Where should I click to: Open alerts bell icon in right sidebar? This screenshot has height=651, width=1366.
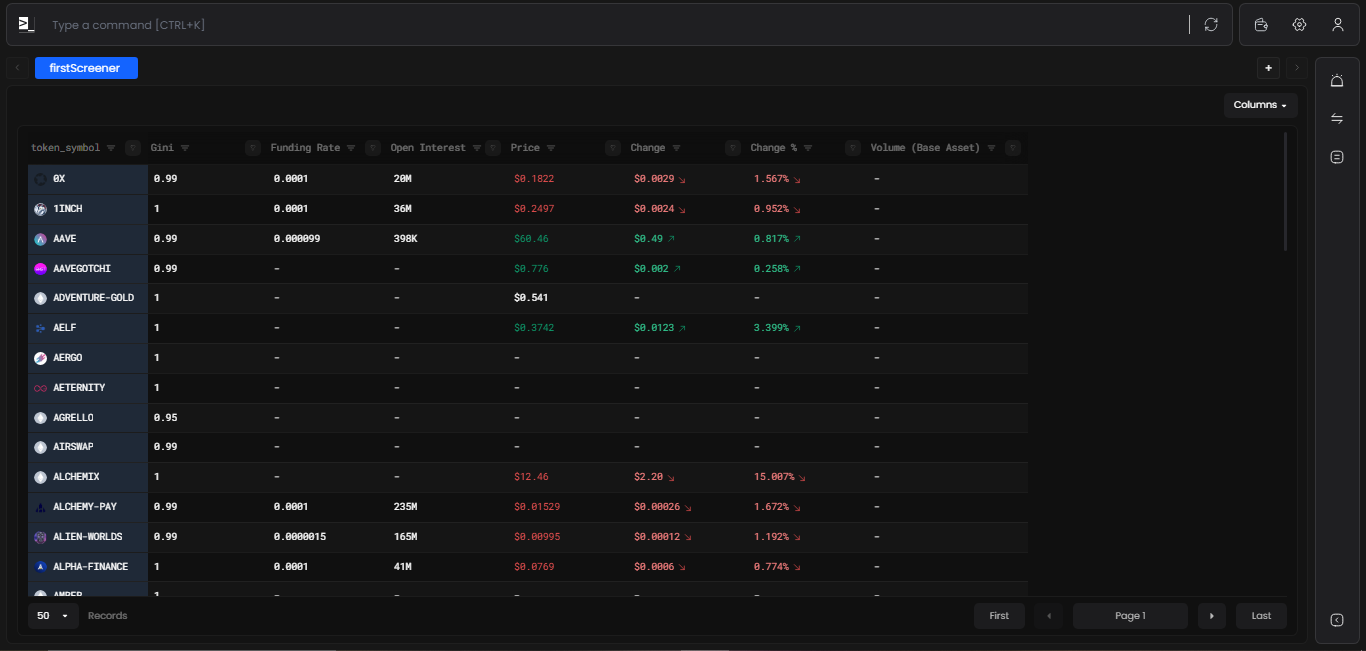[x=1337, y=81]
